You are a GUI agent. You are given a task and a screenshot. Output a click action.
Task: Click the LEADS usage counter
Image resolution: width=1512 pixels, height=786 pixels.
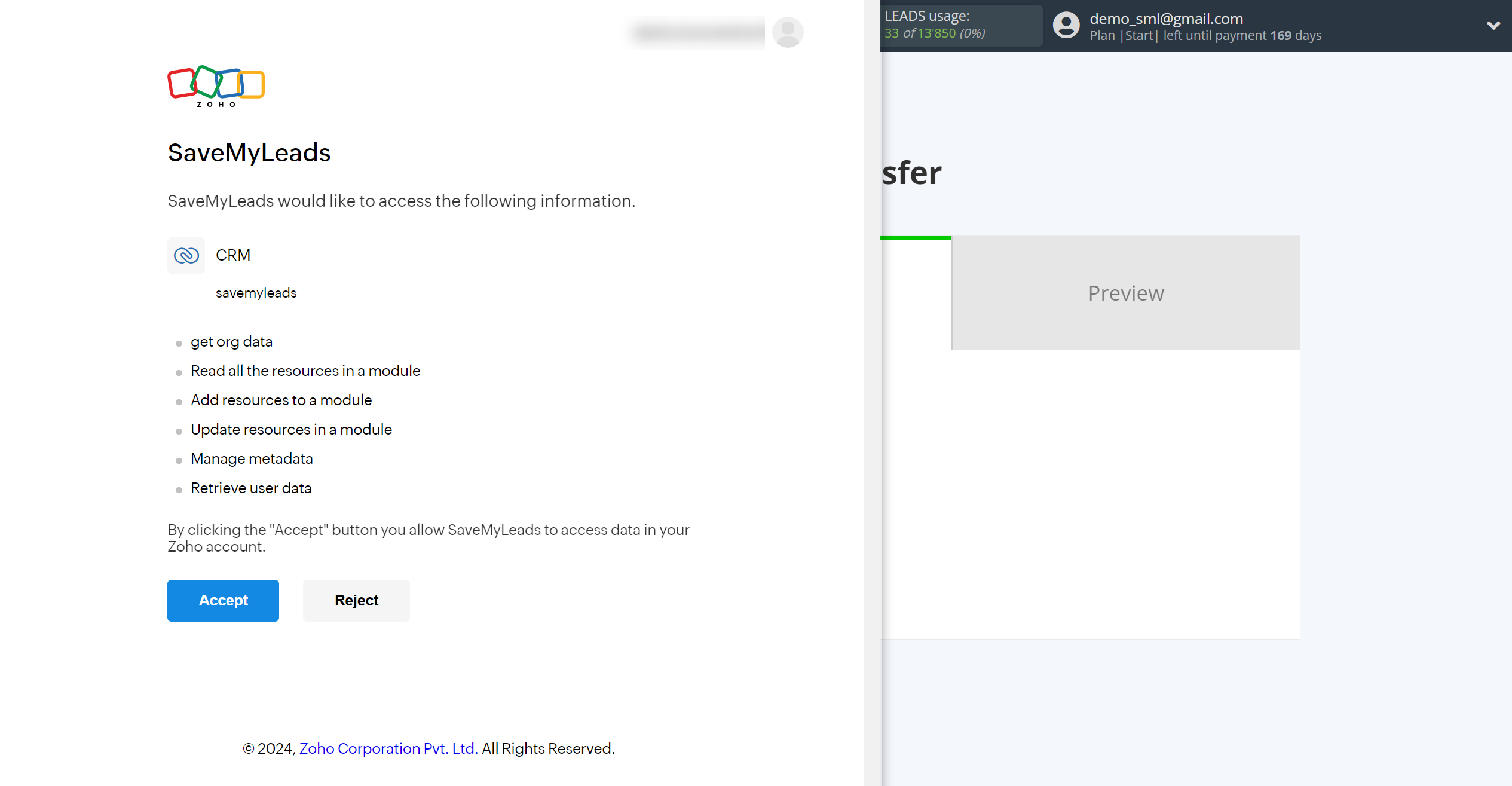point(962,25)
